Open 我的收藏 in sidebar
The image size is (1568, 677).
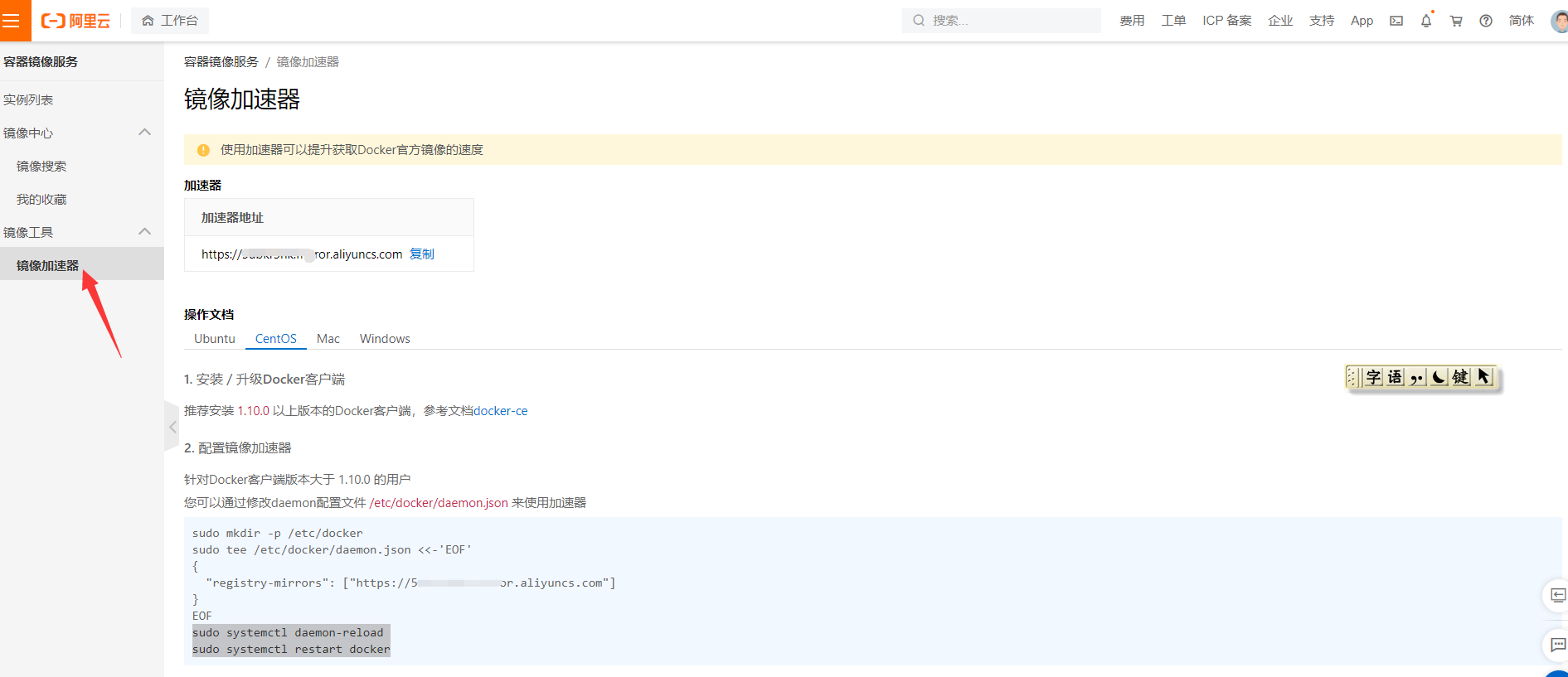[x=41, y=199]
